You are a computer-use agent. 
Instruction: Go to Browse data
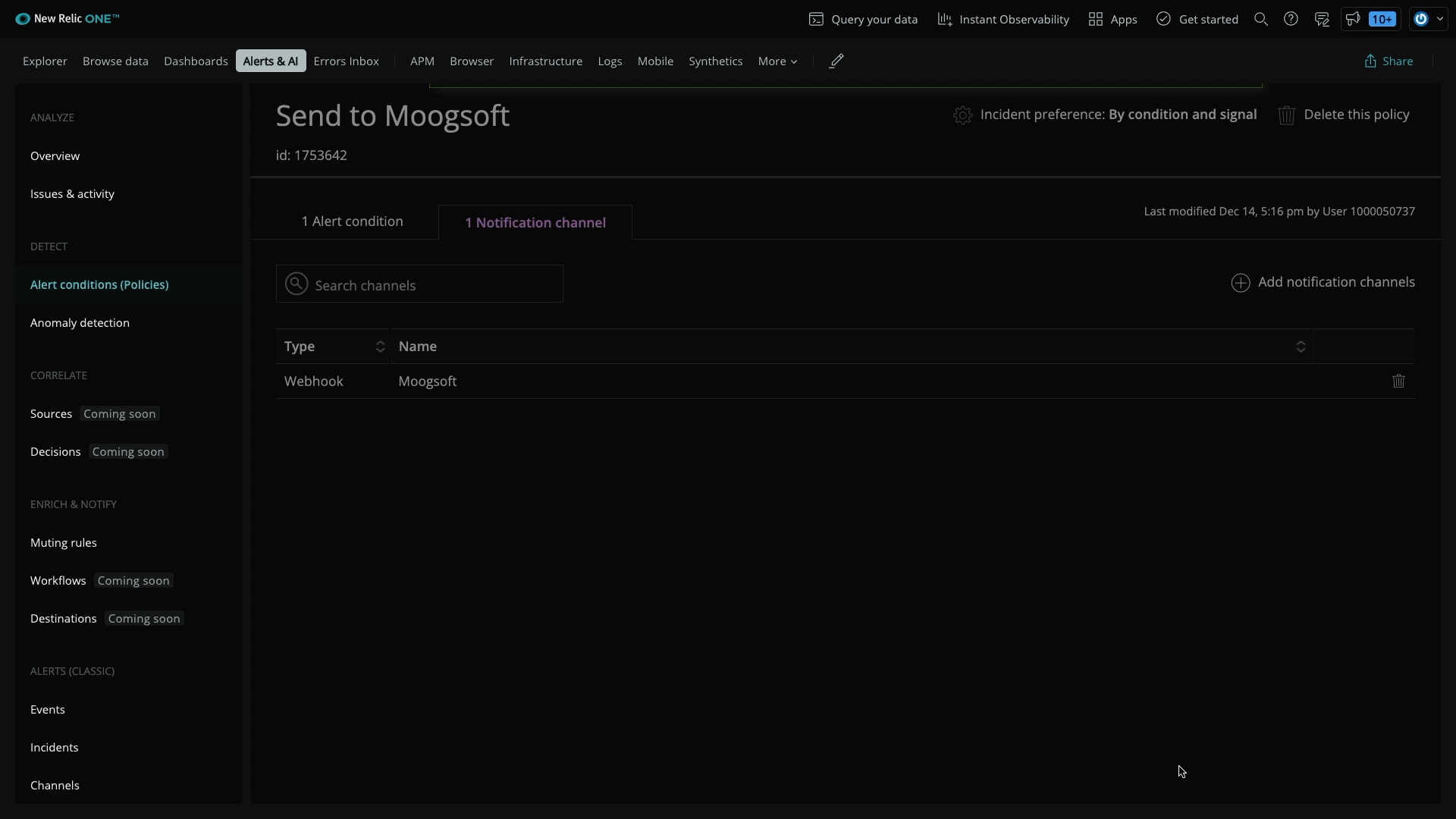[x=115, y=61]
